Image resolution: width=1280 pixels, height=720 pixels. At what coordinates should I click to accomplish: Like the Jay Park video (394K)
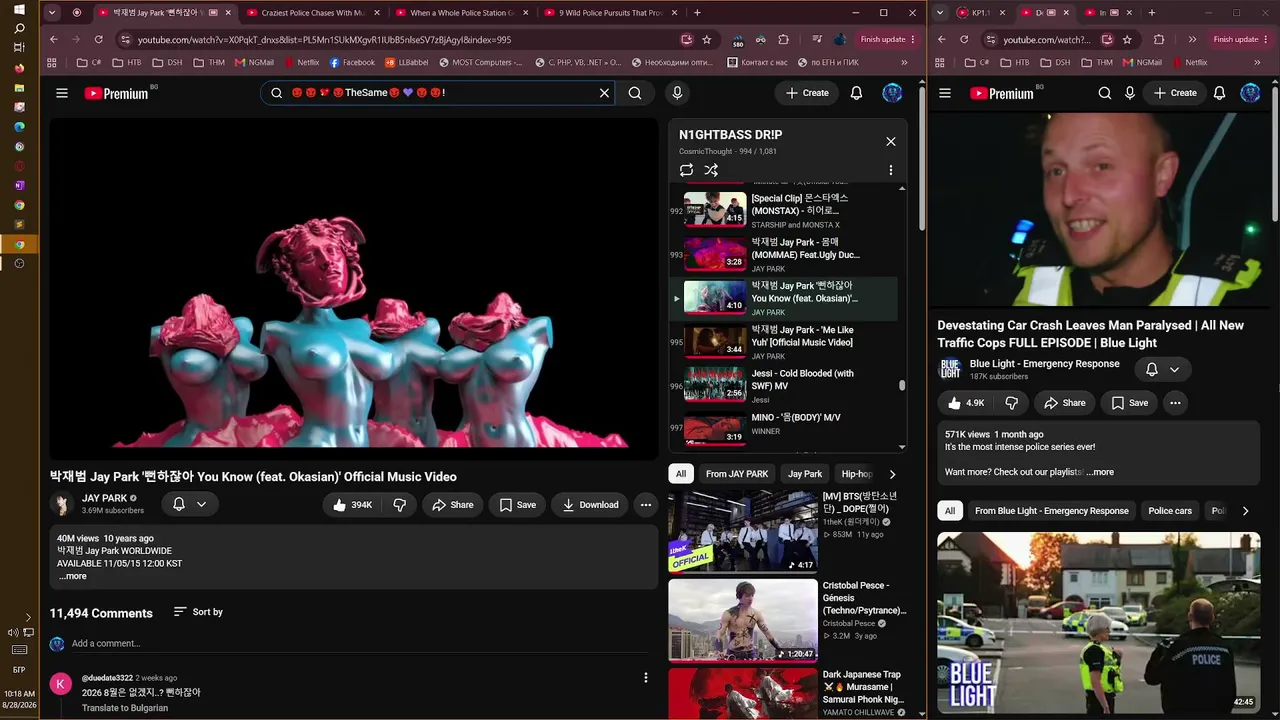(352, 505)
